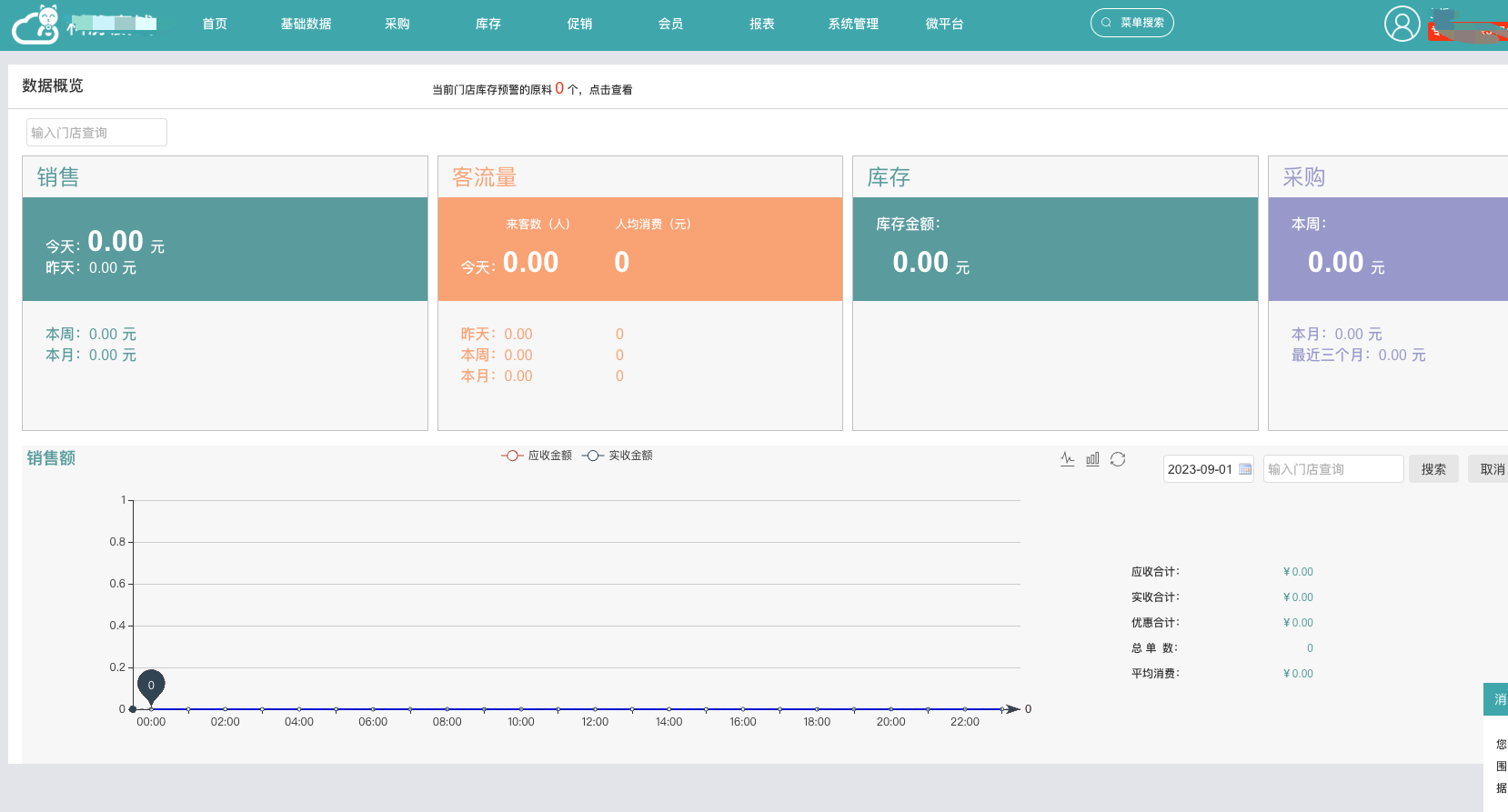Click the 人均消费（元）column header
This screenshot has width=1508, height=812.
(x=654, y=224)
